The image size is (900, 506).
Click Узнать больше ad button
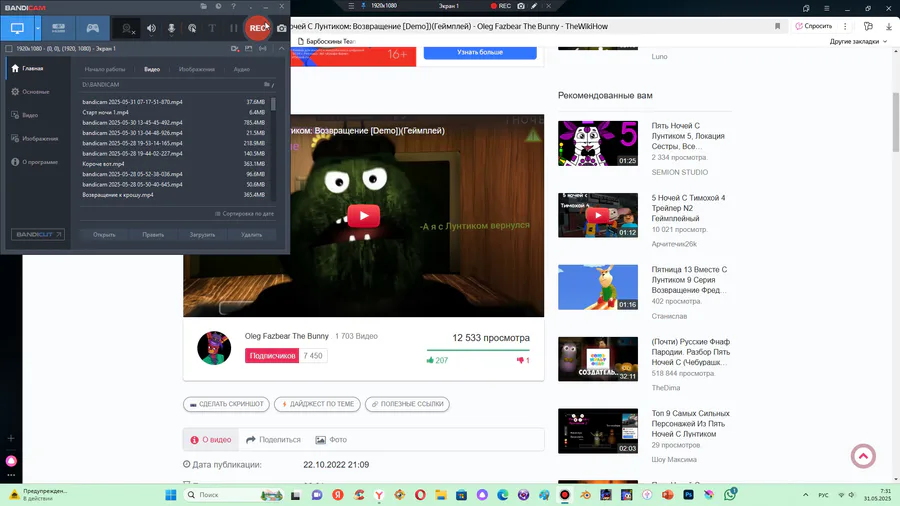click(x=480, y=52)
